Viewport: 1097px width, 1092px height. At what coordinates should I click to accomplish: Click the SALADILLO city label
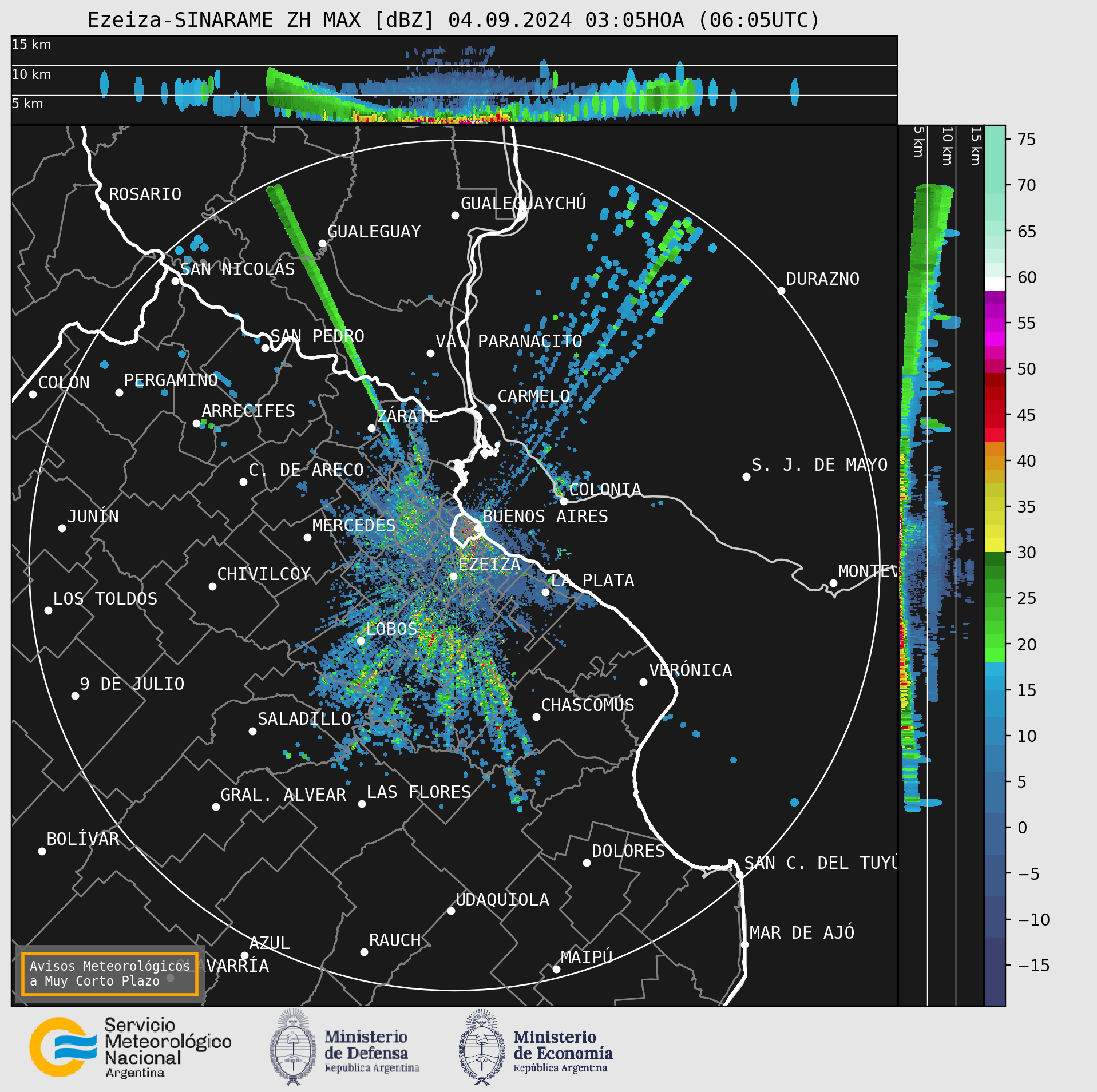point(304,719)
